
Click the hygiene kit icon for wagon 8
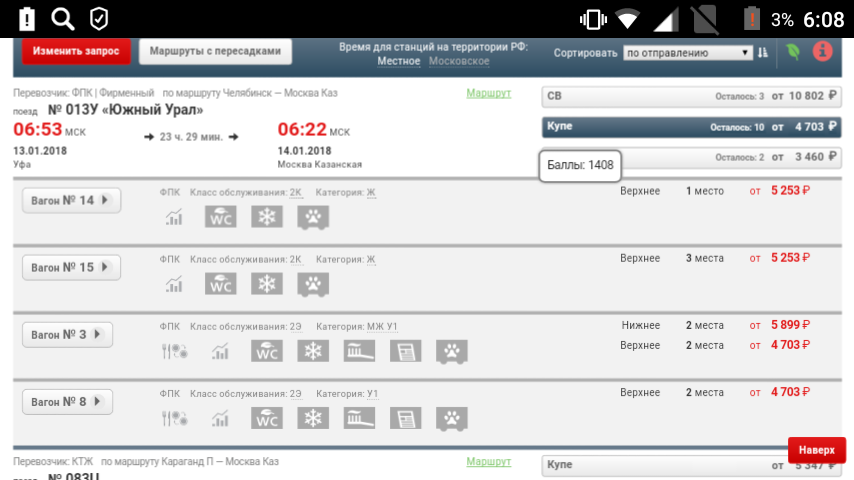tap(360, 418)
